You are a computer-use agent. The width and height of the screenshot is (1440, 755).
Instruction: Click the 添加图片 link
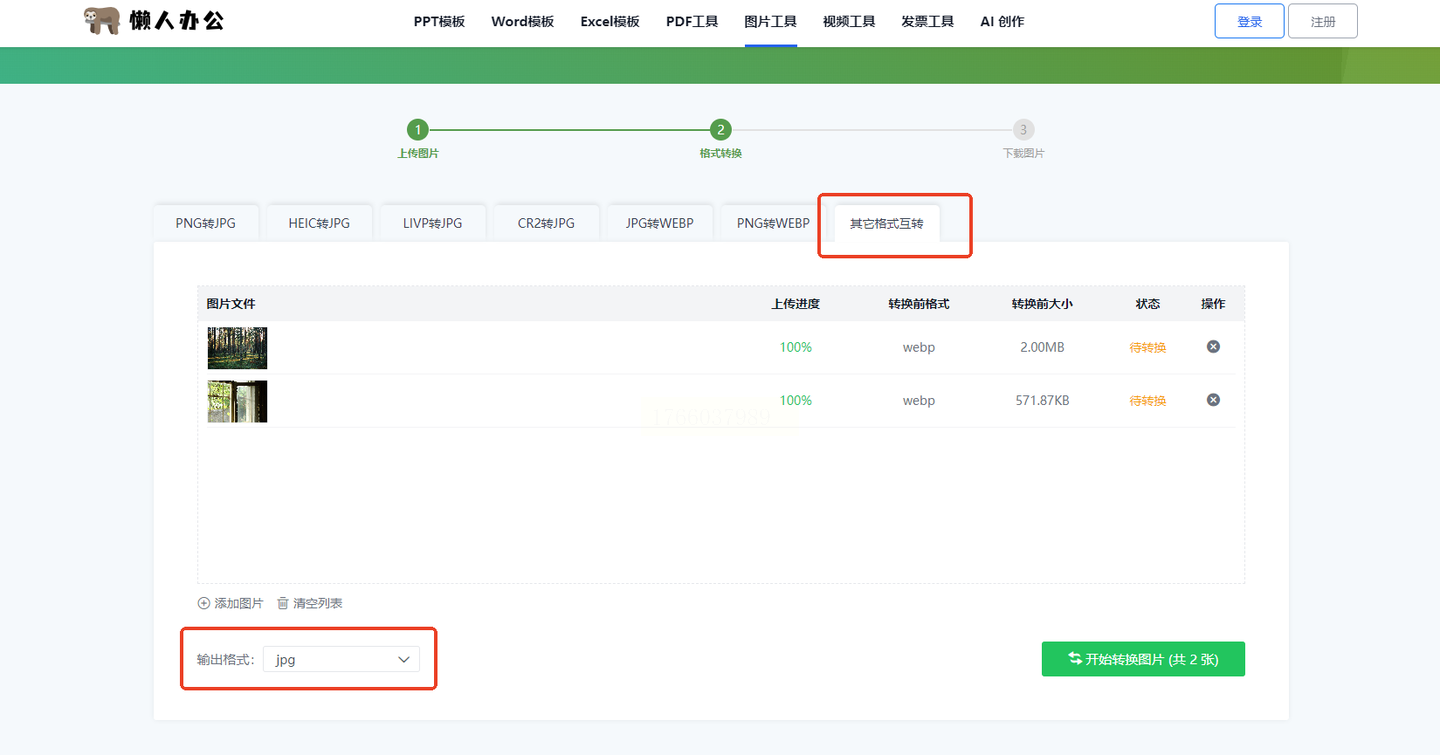(239, 603)
